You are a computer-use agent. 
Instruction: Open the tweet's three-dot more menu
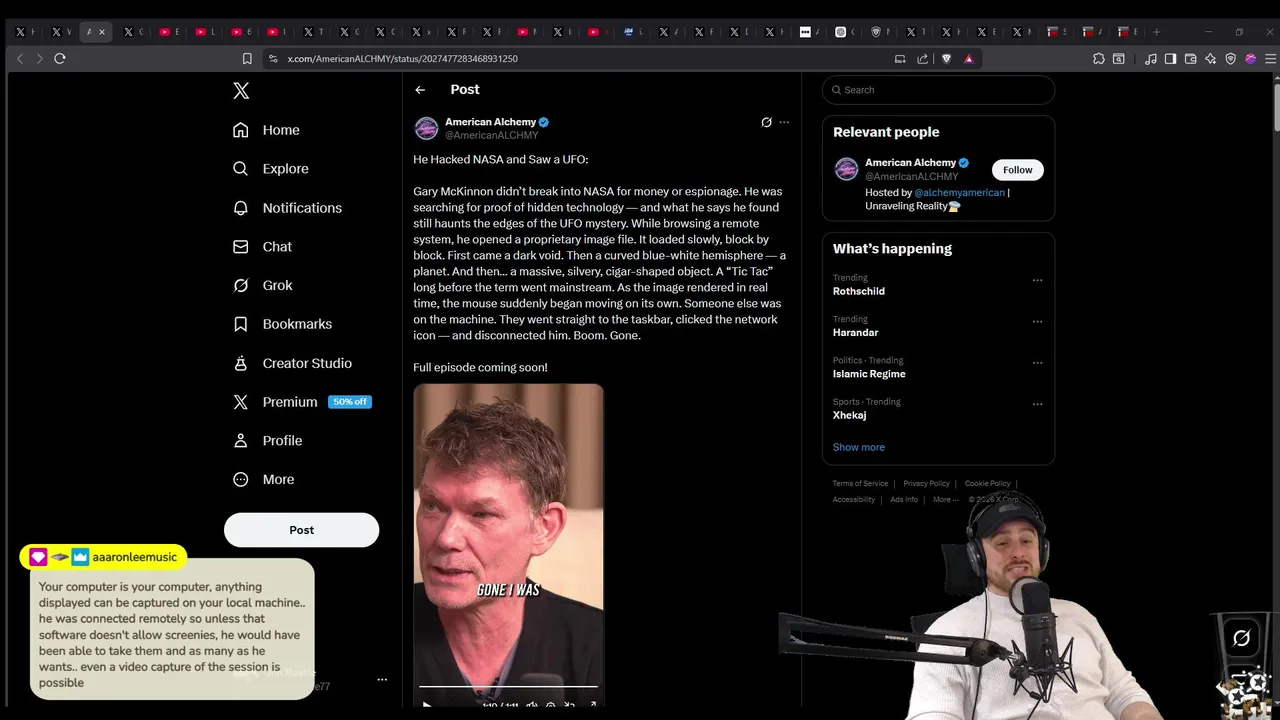784,122
